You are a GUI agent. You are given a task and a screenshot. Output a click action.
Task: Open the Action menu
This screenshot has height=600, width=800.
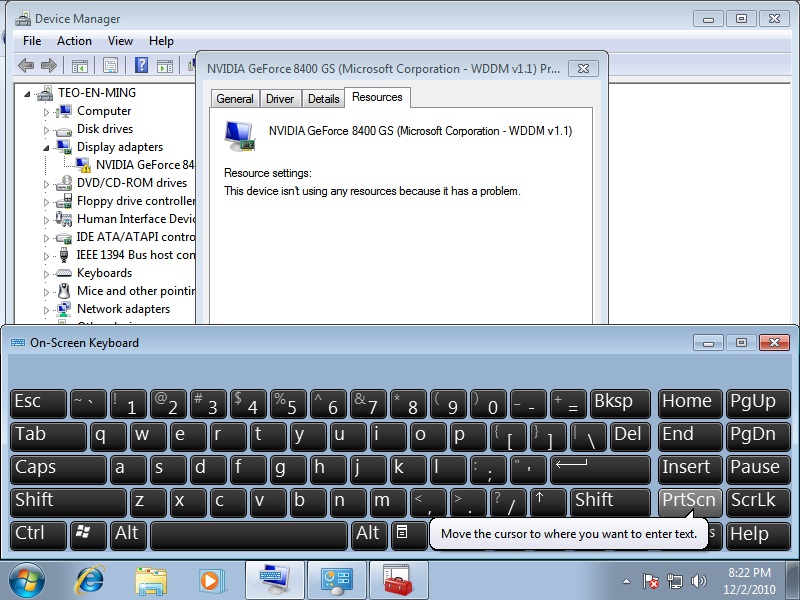click(74, 41)
